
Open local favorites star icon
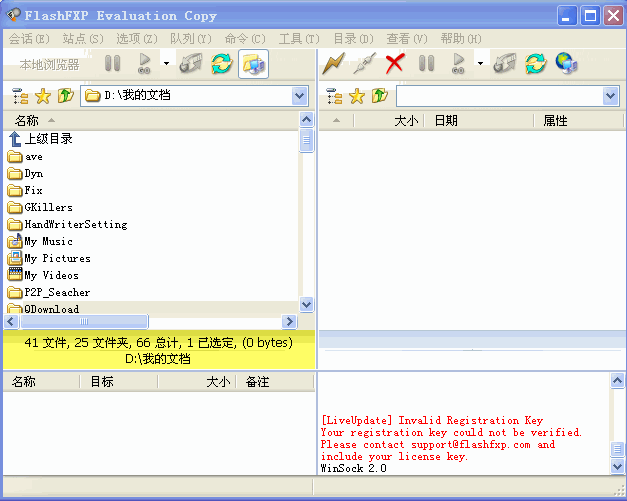[43, 96]
